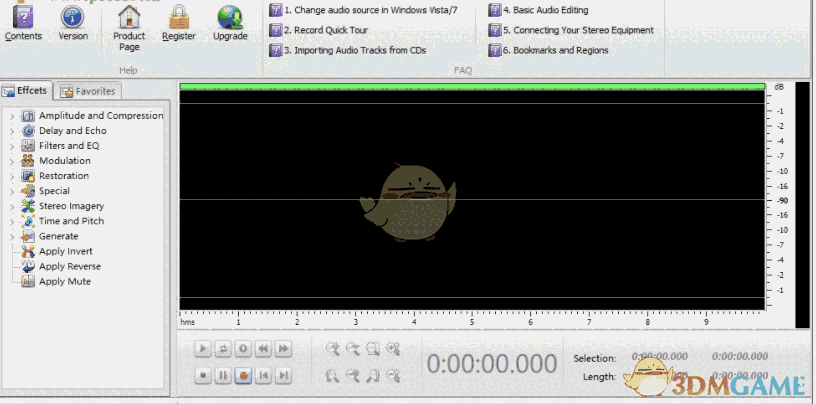Image resolution: width=816 pixels, height=404 pixels.
Task: Expand the Special effects node
Action: [x=12, y=192]
